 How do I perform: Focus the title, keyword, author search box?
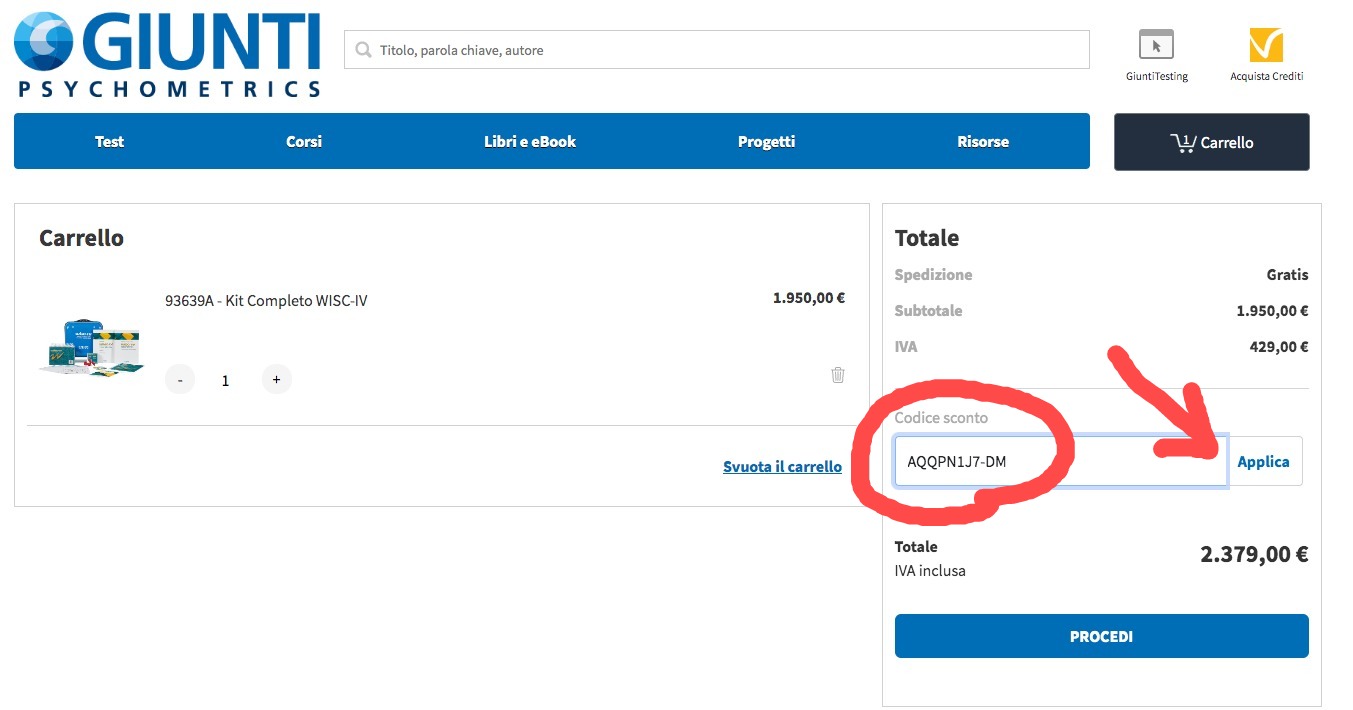click(717, 50)
